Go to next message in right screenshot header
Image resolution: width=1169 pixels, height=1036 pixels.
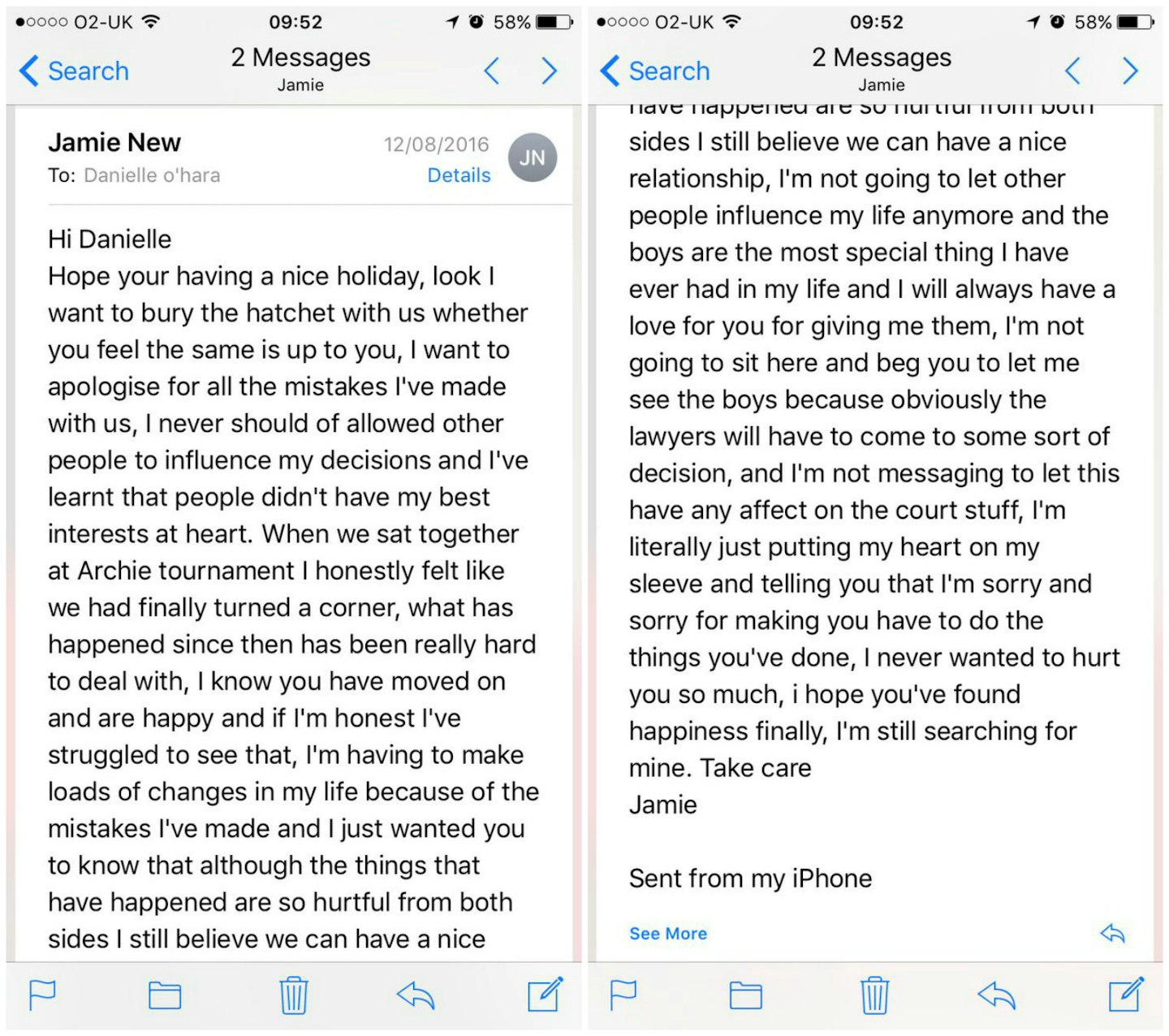click(x=1130, y=71)
